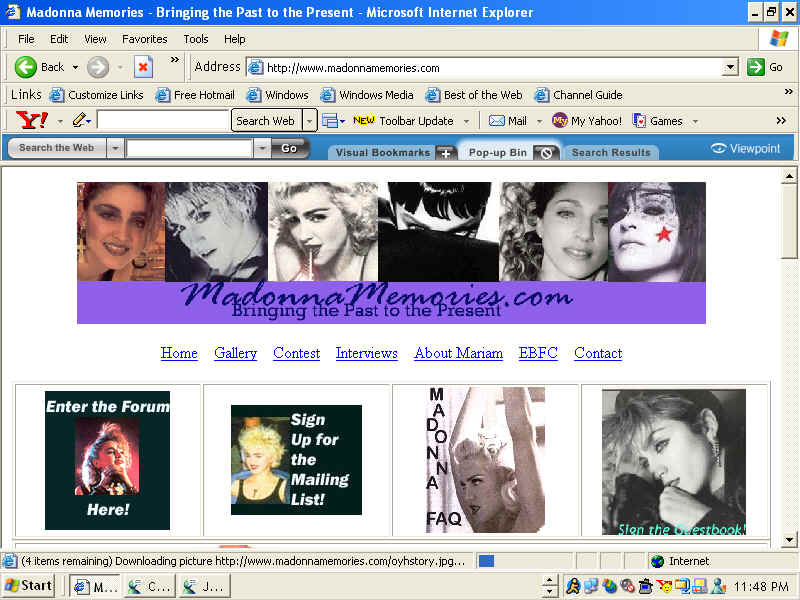Open the Viewpoint search field history dropdown

click(x=261, y=148)
